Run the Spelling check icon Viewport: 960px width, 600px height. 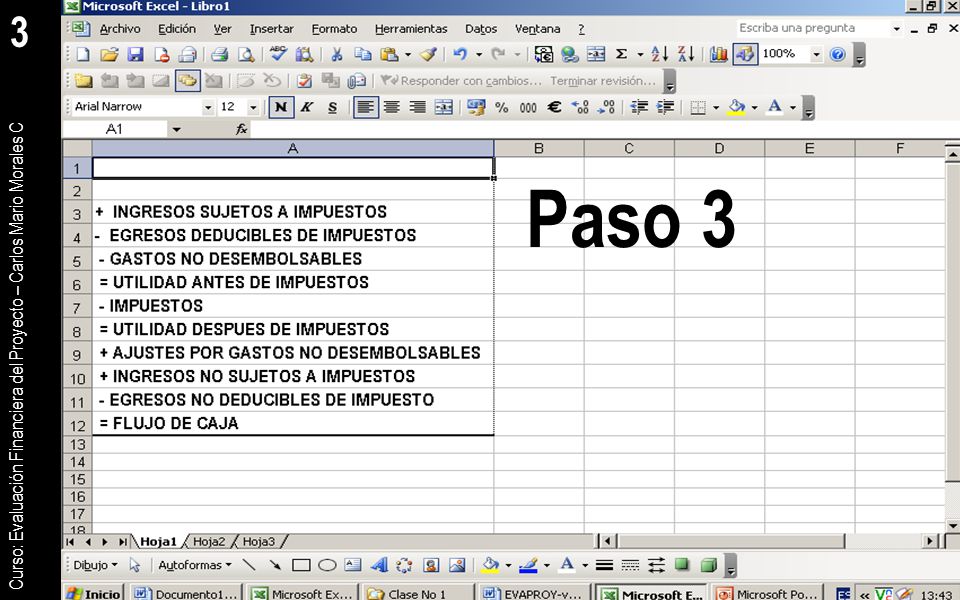point(278,54)
